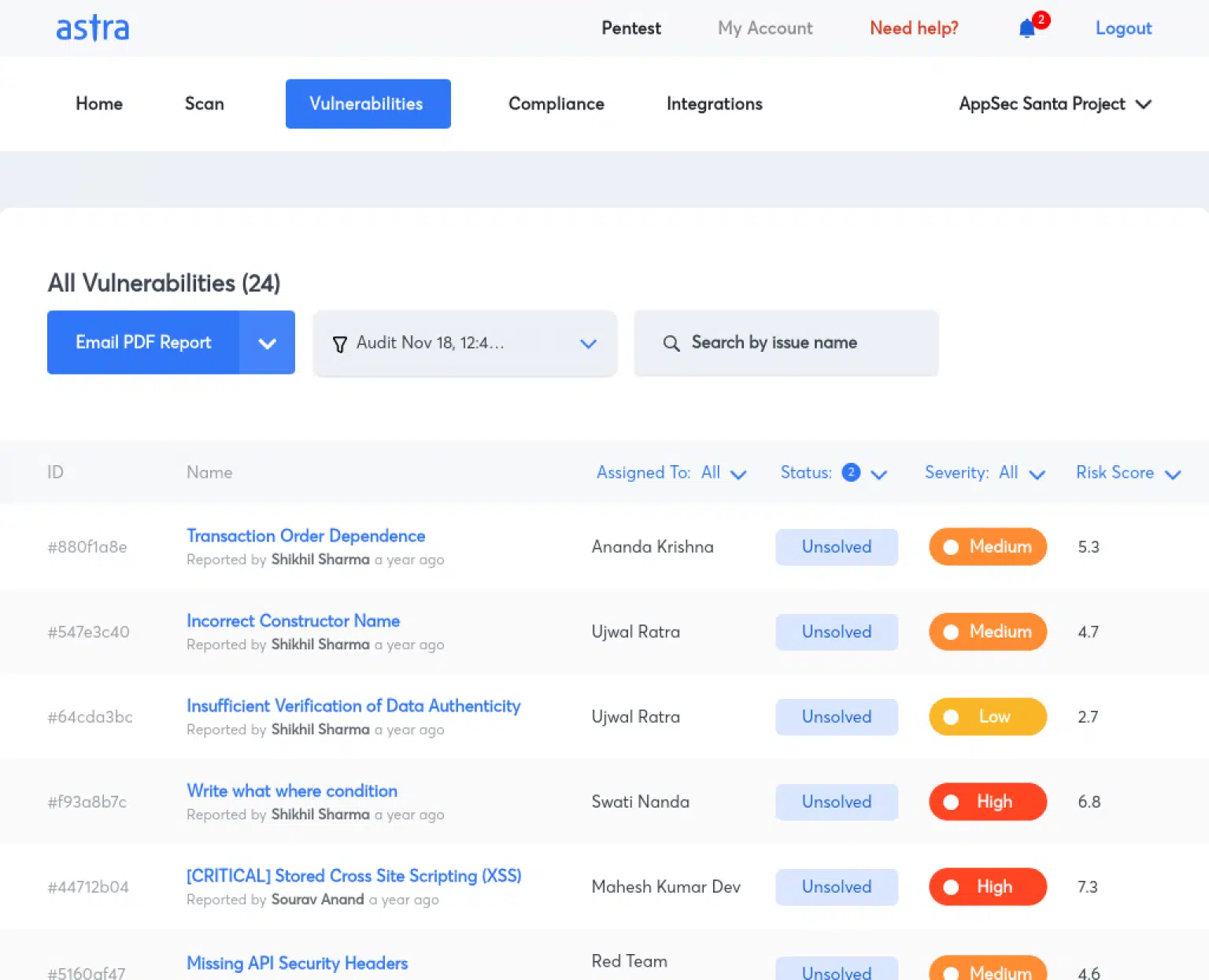This screenshot has width=1209, height=980.
Task: Open the Status filter dropdown
Action: tap(879, 474)
